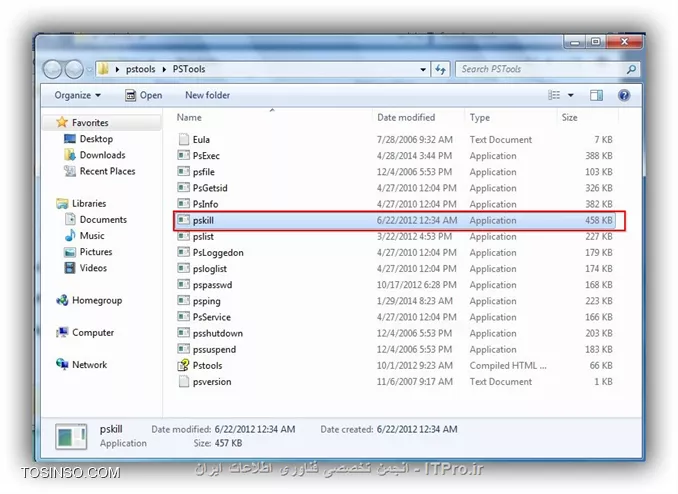Click the search magnifier icon
The width and height of the screenshot is (678, 494).
pyautogui.click(x=631, y=69)
